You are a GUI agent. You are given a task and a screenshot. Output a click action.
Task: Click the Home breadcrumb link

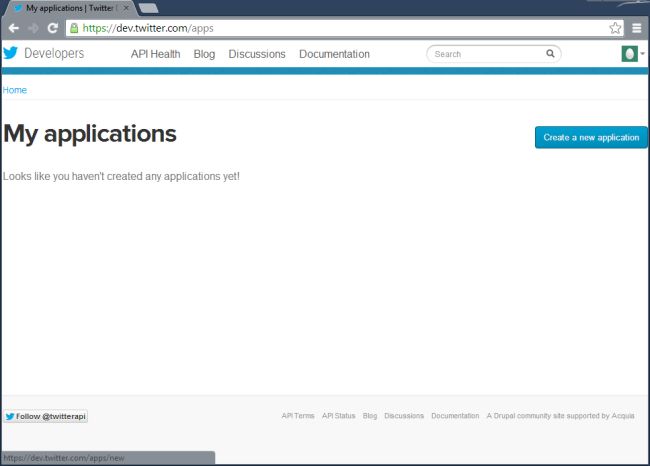coord(15,90)
